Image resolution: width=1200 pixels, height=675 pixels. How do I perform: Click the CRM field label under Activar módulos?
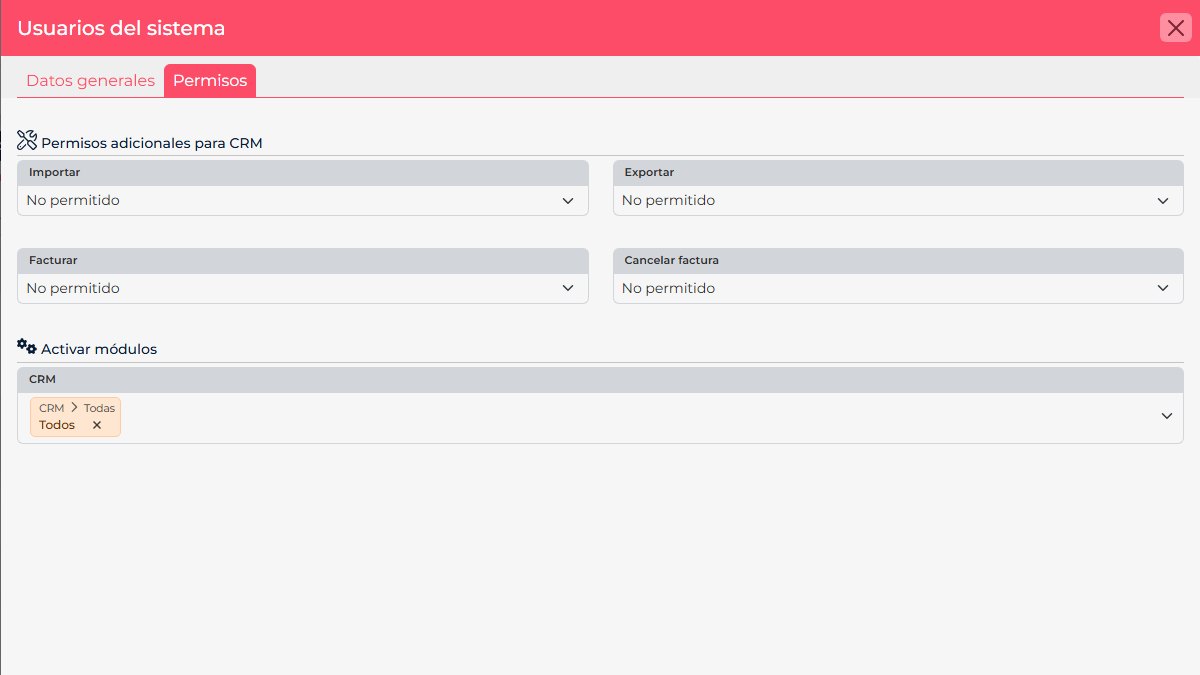pyautogui.click(x=42, y=380)
